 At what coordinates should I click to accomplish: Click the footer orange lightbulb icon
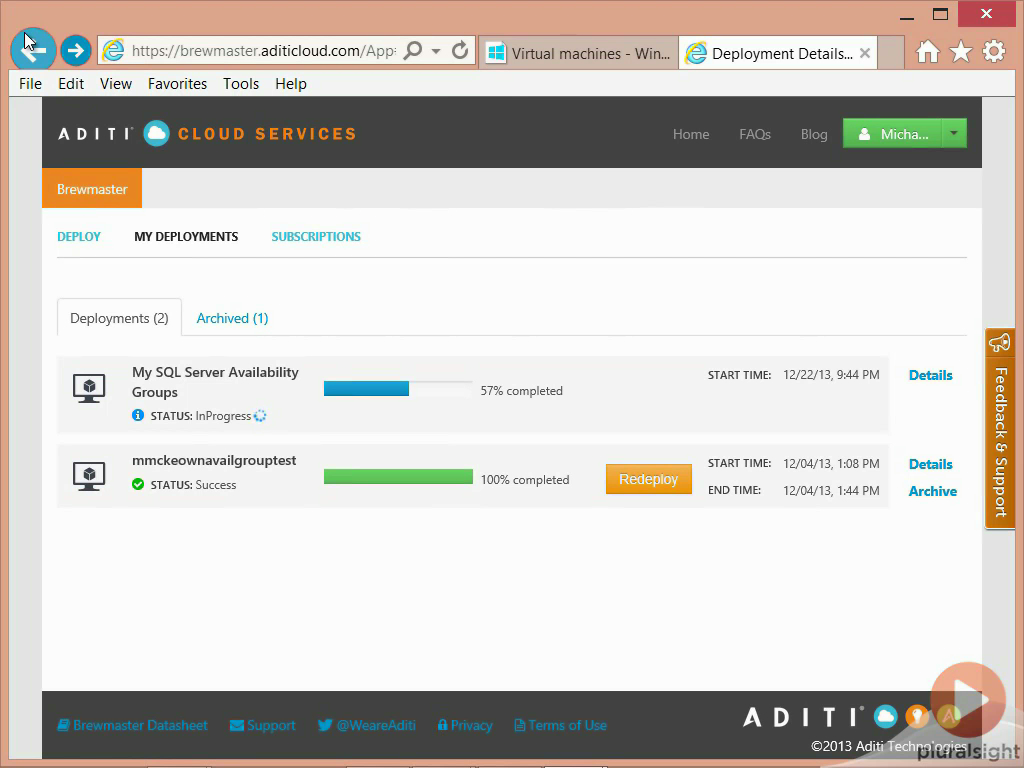pyautogui.click(x=917, y=716)
